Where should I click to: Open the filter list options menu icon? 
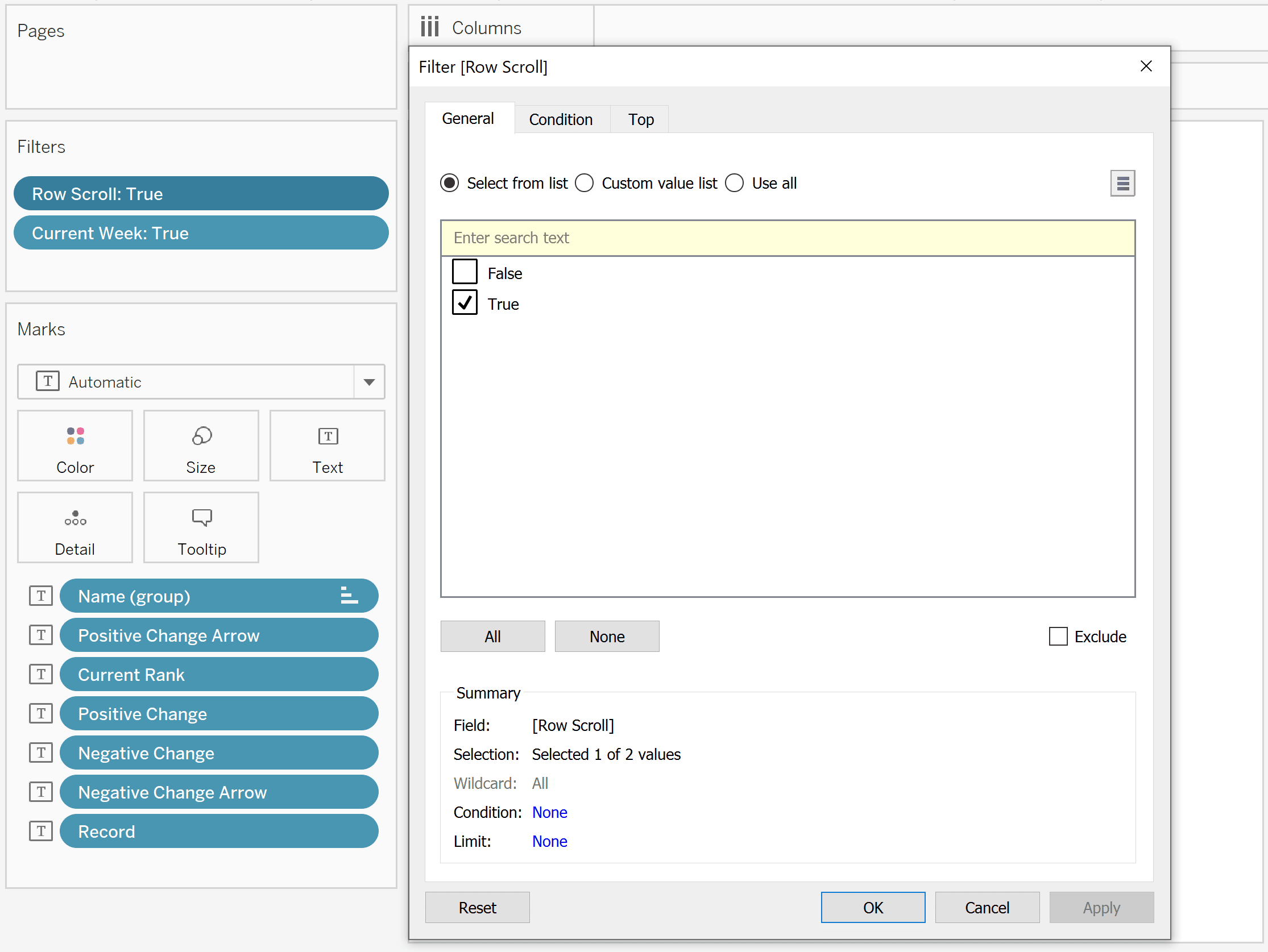[1122, 184]
